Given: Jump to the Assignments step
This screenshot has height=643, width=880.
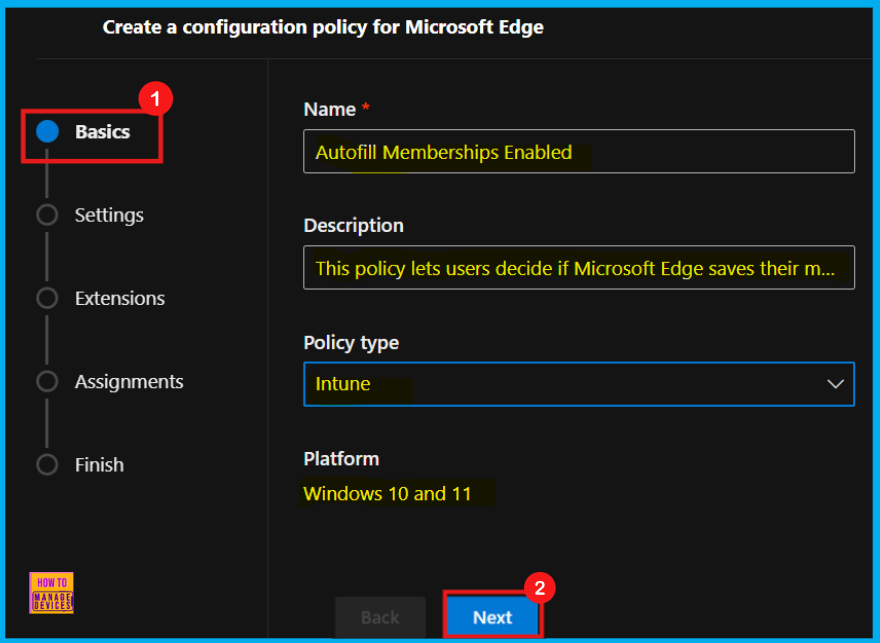Looking at the screenshot, I should 129,382.
